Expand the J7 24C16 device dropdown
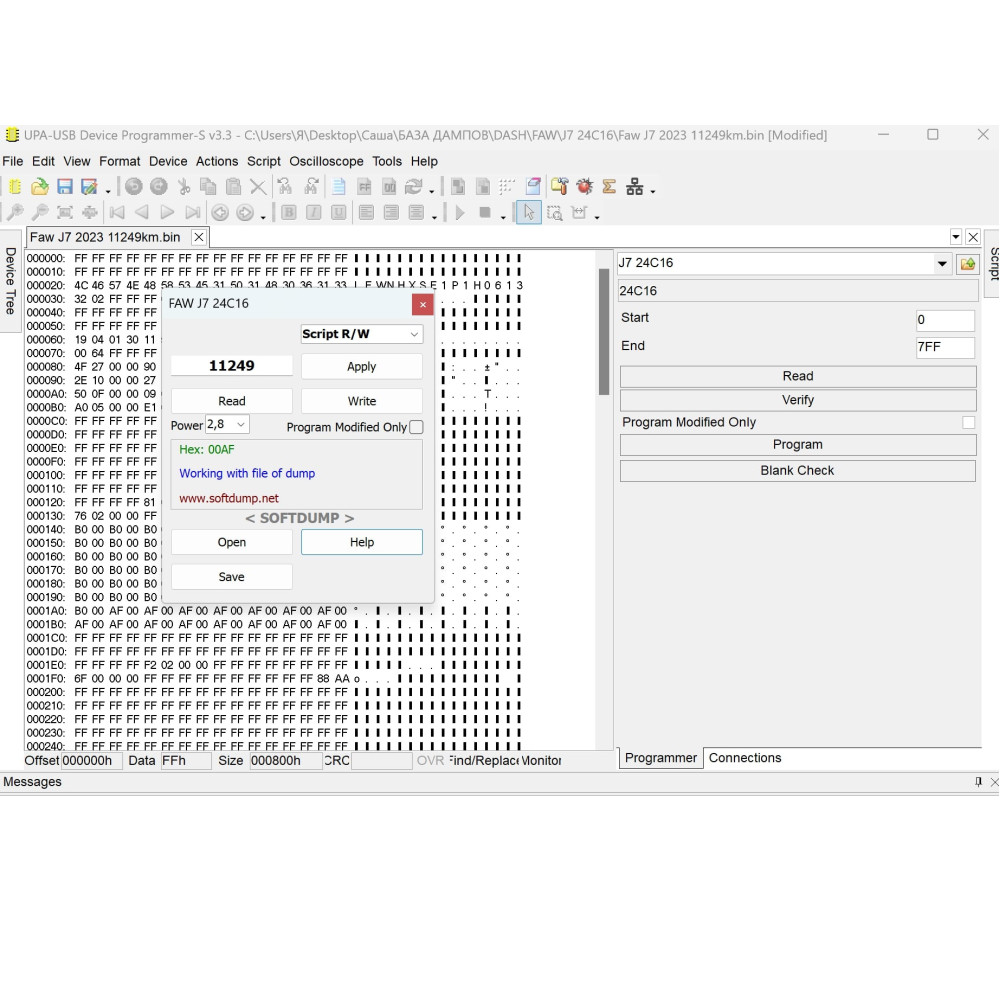The image size is (1000, 1000). click(942, 263)
